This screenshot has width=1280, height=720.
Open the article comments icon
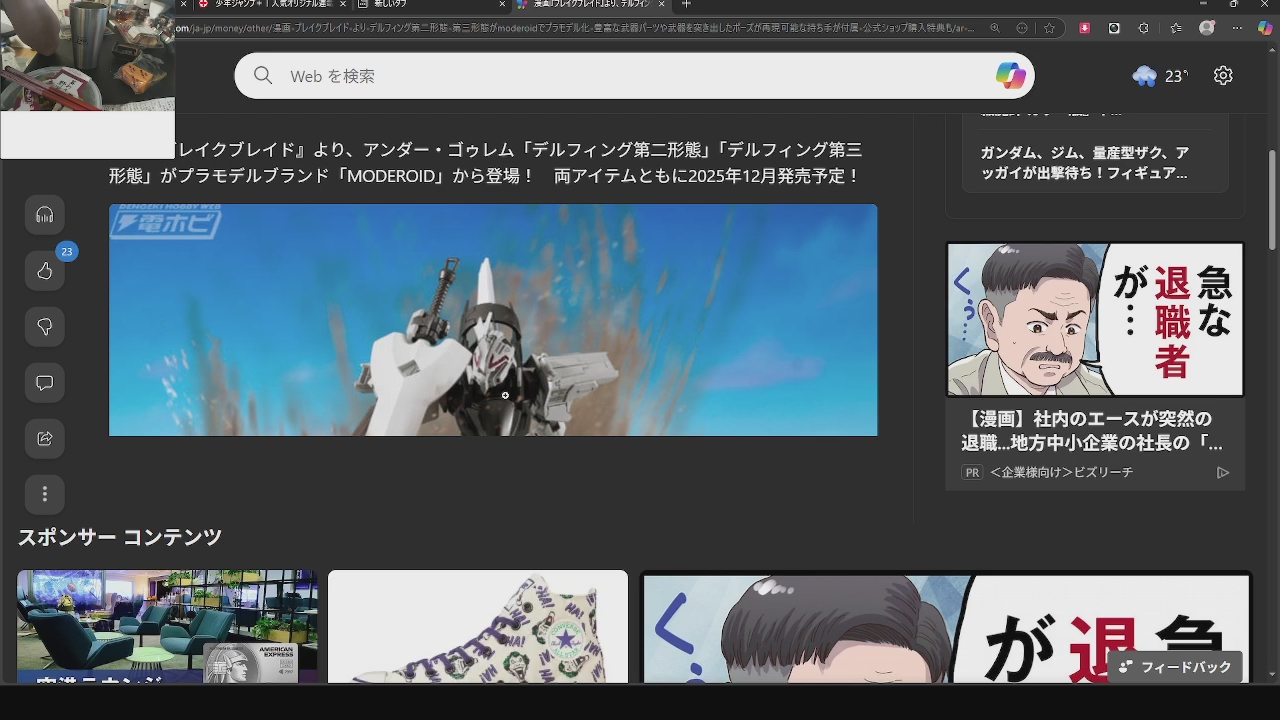(45, 383)
